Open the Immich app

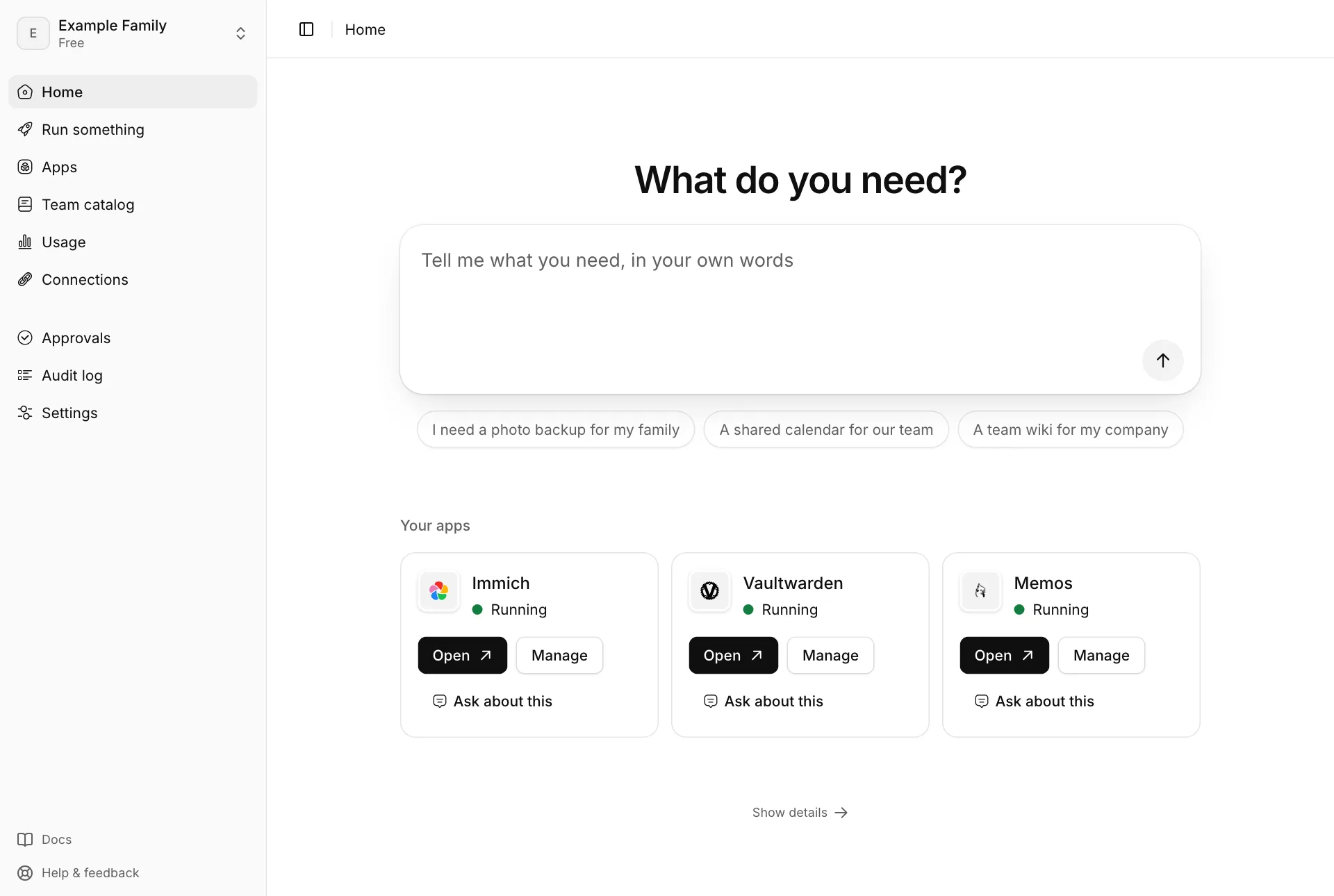tap(462, 655)
